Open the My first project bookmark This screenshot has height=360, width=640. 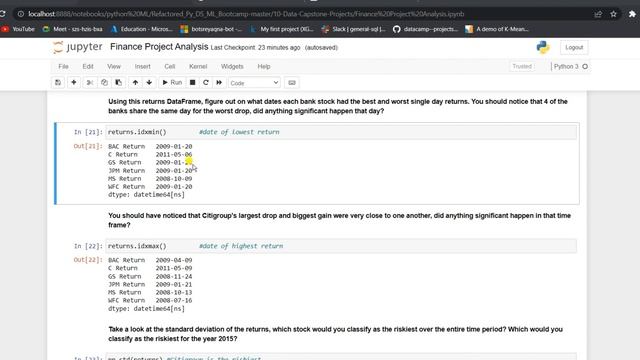pyautogui.click(x=282, y=29)
